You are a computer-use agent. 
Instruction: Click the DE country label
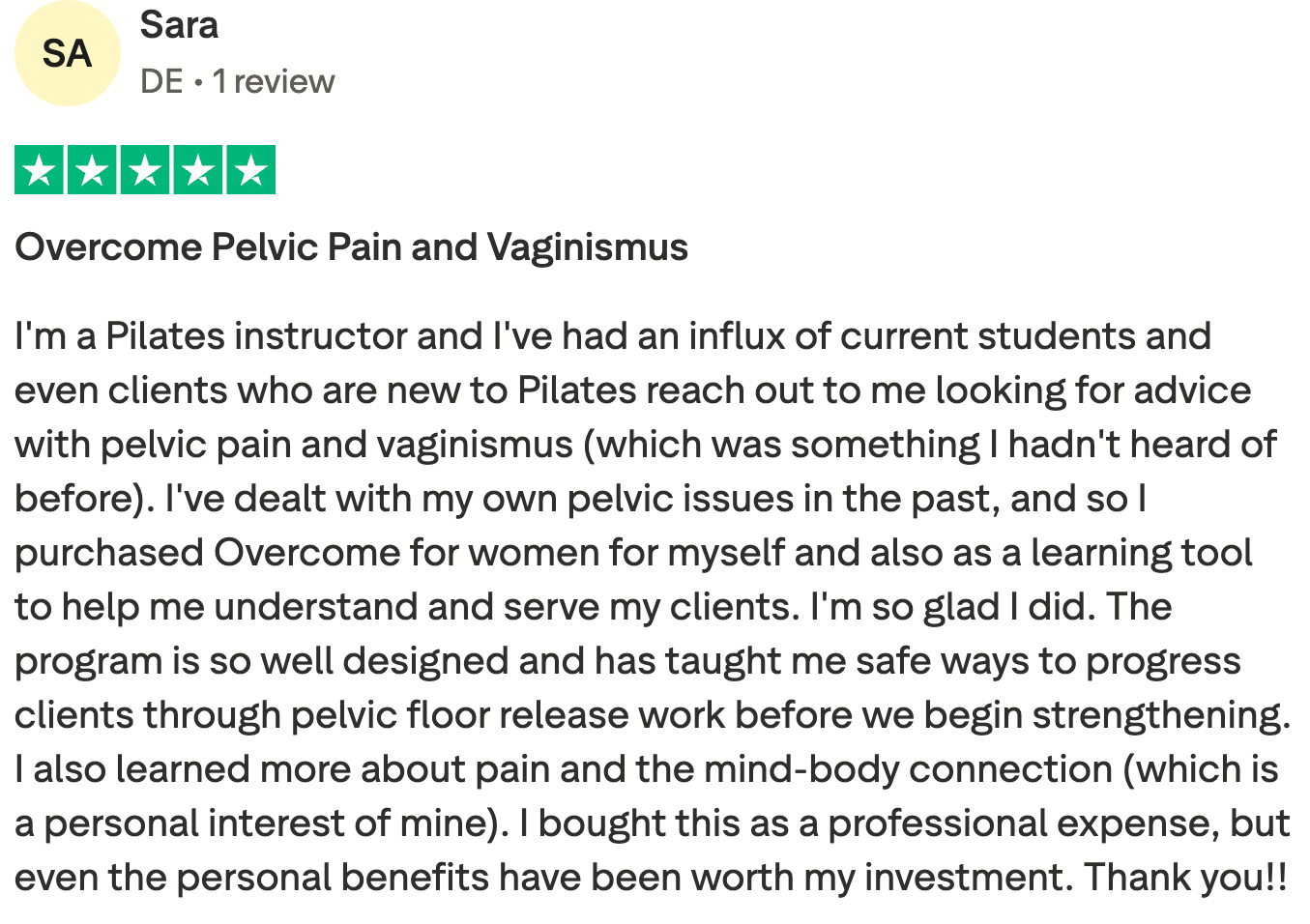(x=160, y=82)
